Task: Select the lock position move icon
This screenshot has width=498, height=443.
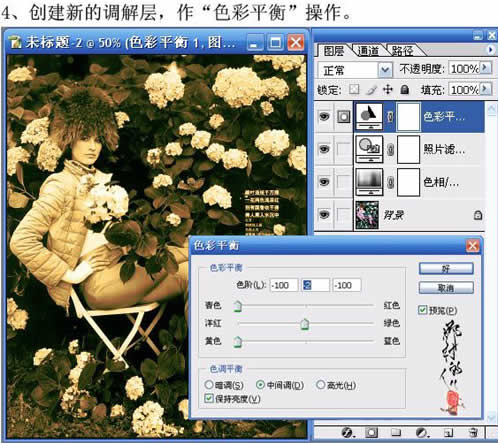Action: [388, 89]
